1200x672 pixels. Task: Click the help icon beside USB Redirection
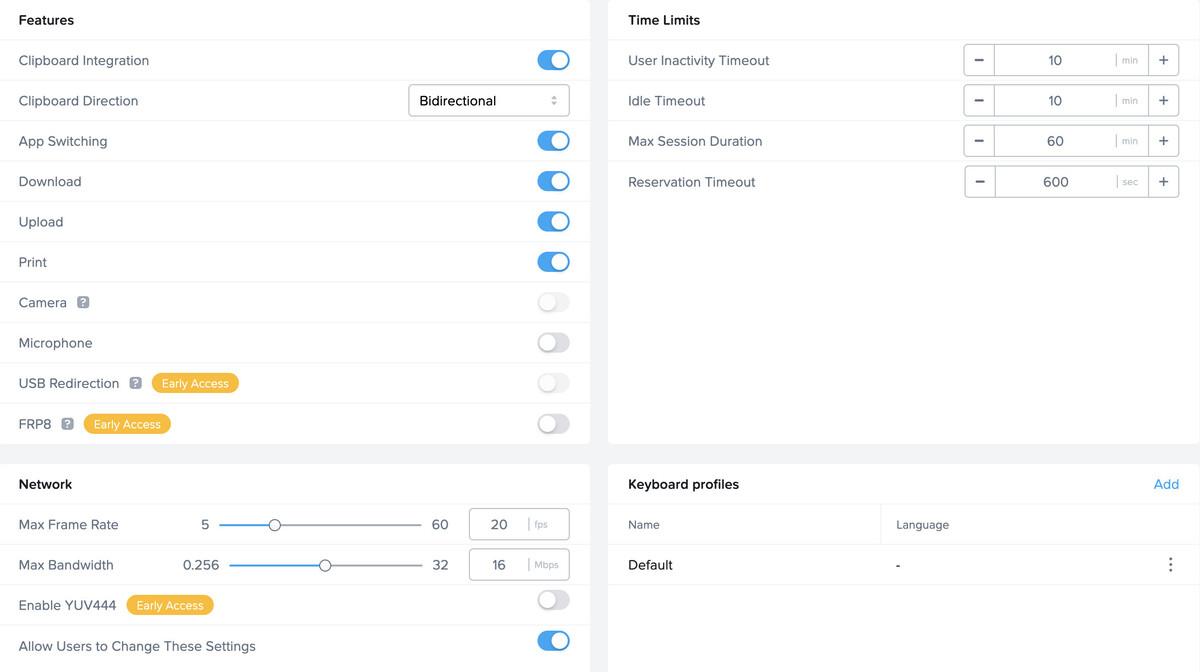point(135,383)
